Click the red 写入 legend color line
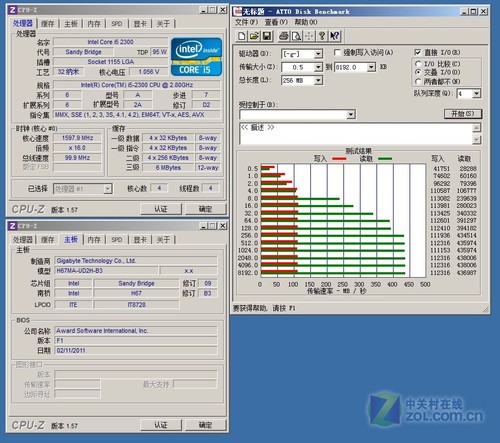This screenshot has height=443, width=500. coord(339,159)
